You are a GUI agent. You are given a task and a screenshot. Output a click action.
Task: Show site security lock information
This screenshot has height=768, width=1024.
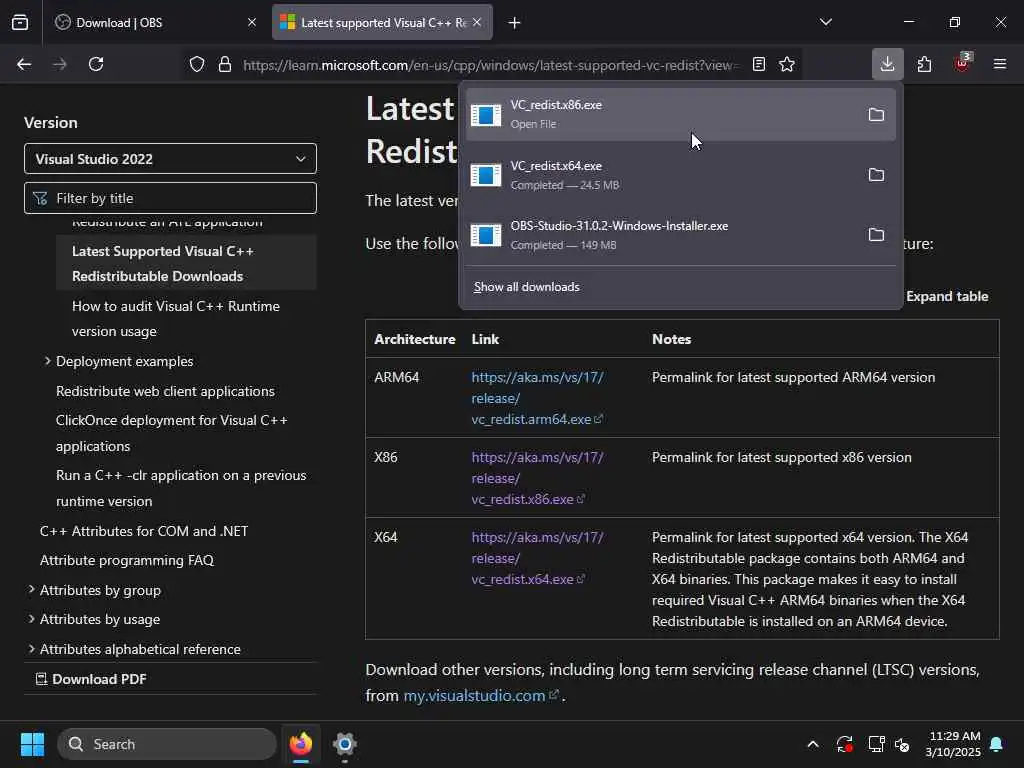(x=225, y=64)
